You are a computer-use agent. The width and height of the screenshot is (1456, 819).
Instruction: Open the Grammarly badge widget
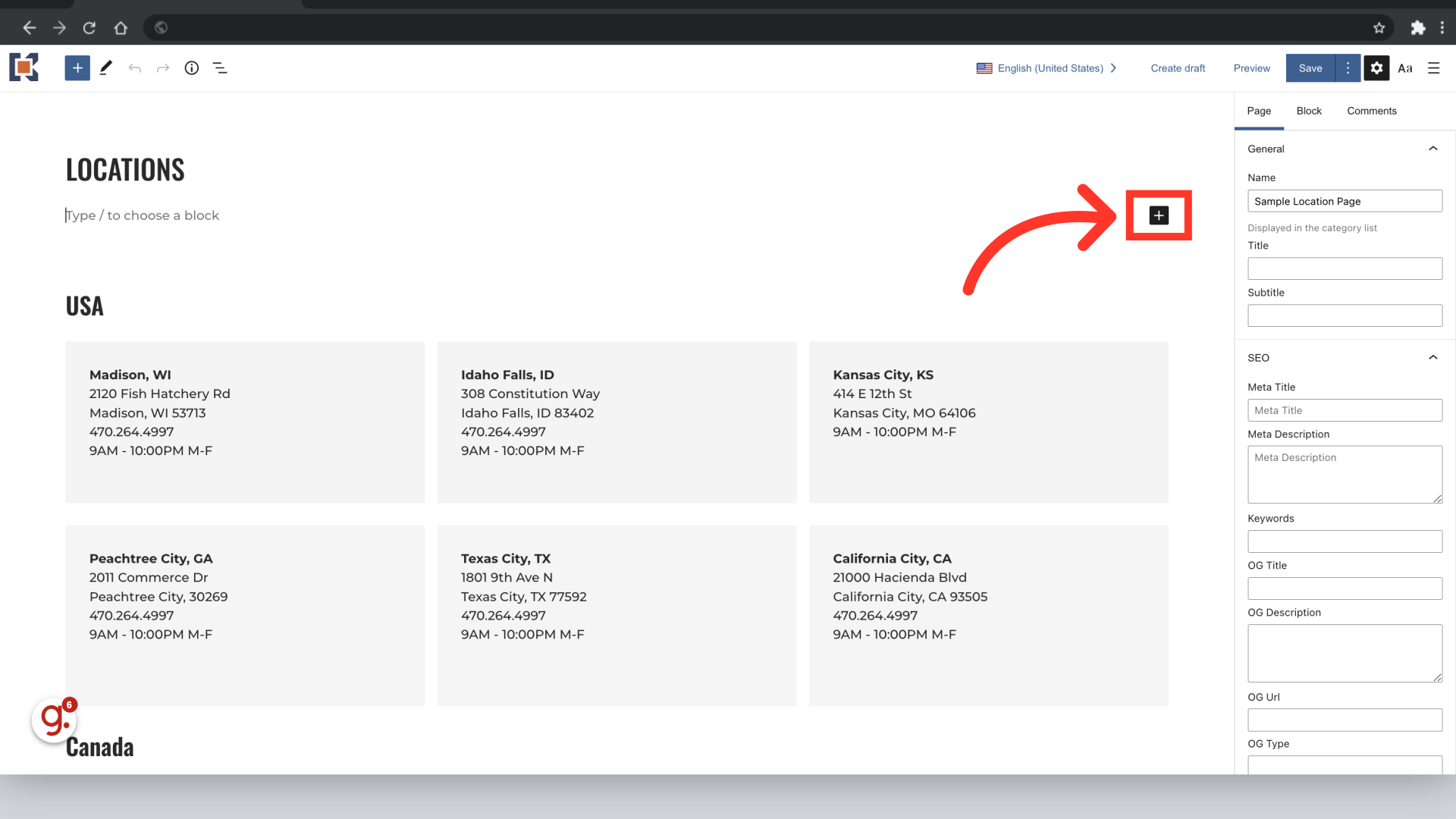(x=54, y=719)
